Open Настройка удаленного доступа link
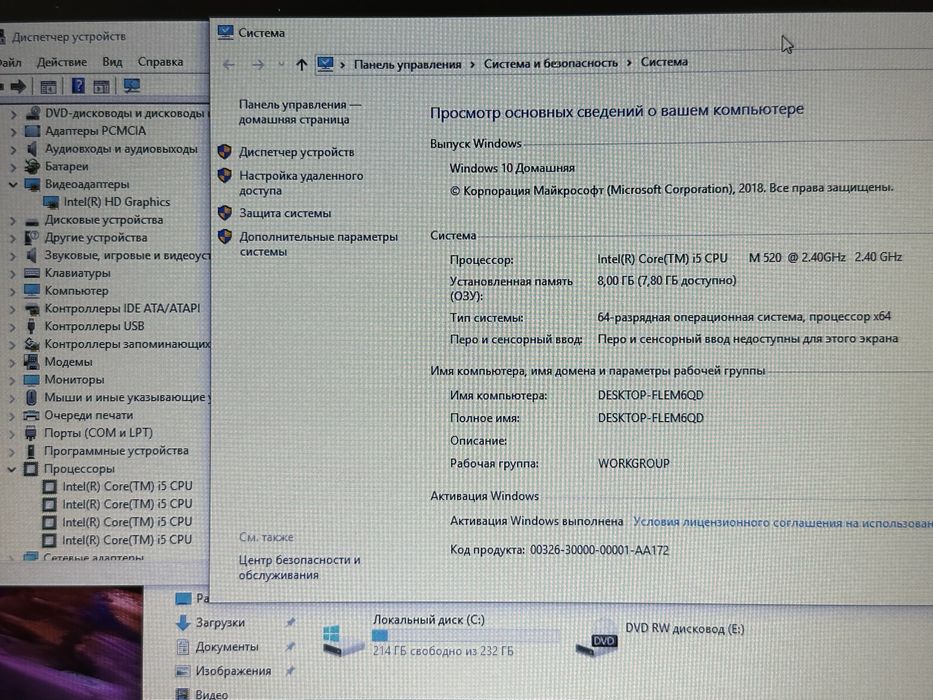Screen dimensions: 933x700 click(x=300, y=183)
